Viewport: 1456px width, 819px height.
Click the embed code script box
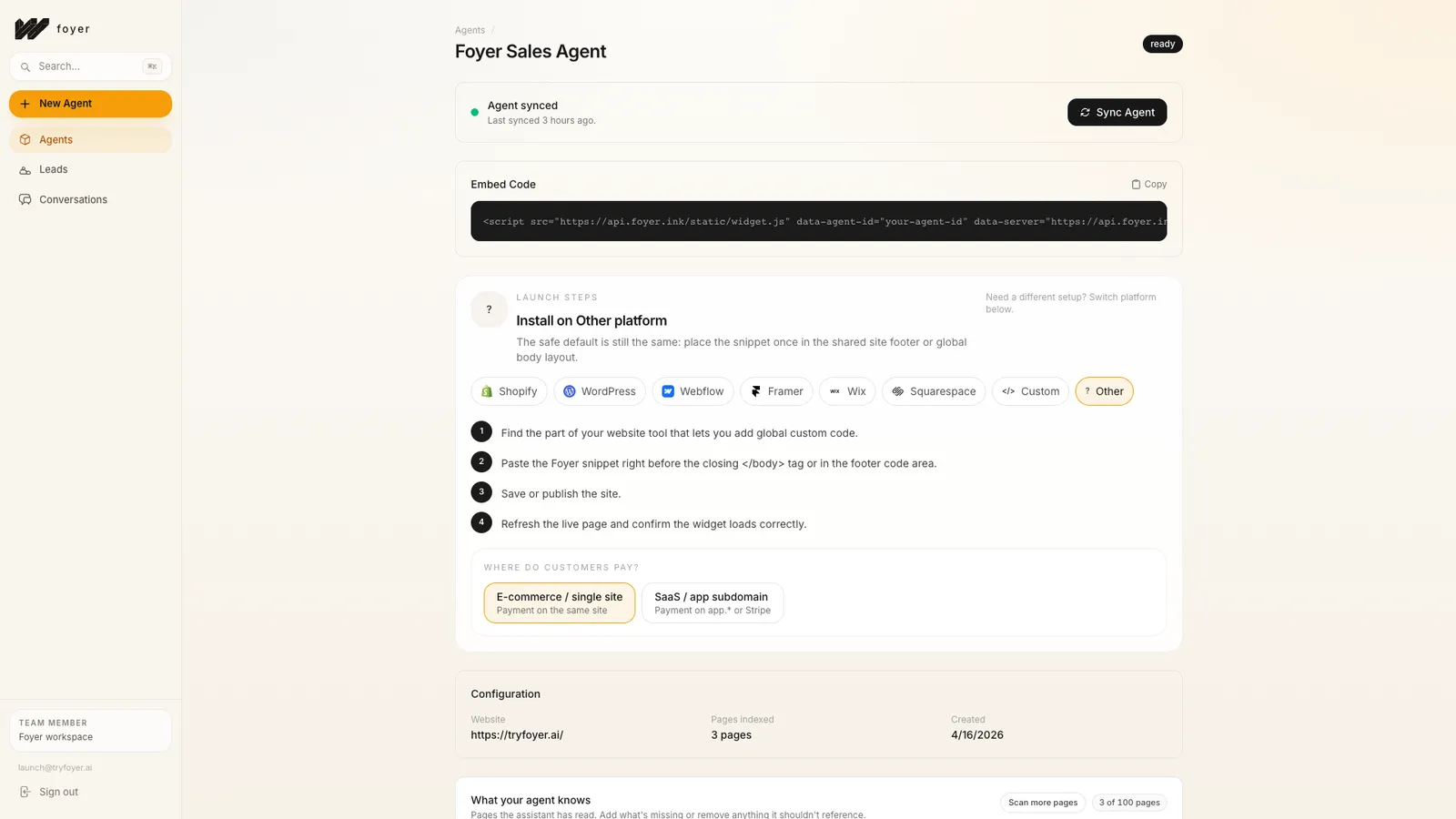(x=818, y=221)
